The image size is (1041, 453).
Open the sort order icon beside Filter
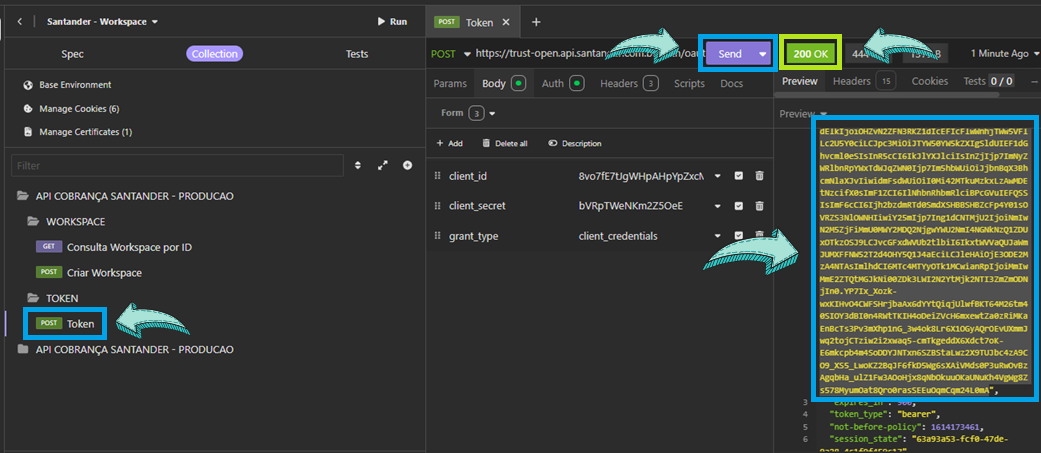[358, 165]
